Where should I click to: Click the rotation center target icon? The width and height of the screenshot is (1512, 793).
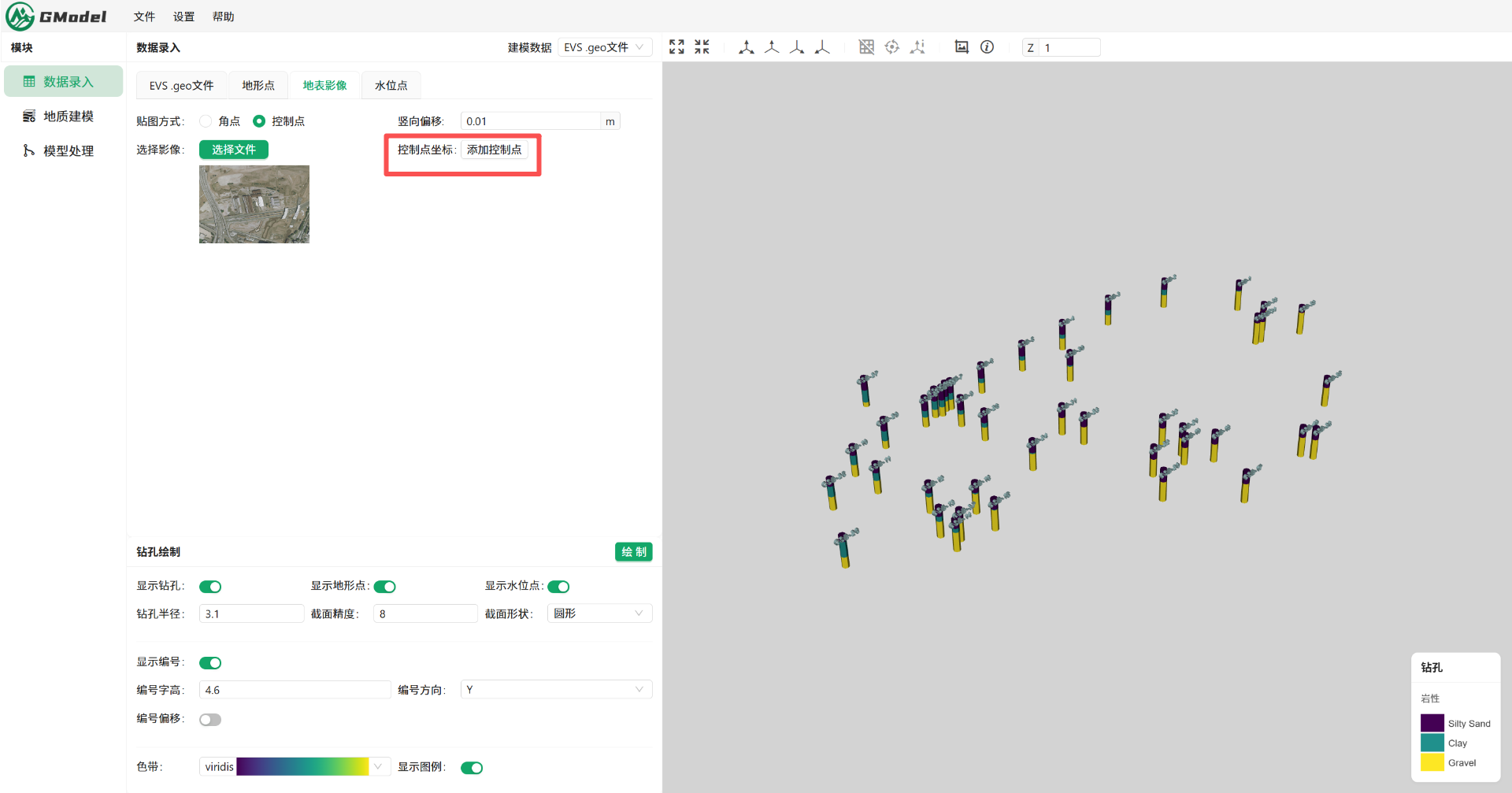click(x=891, y=47)
